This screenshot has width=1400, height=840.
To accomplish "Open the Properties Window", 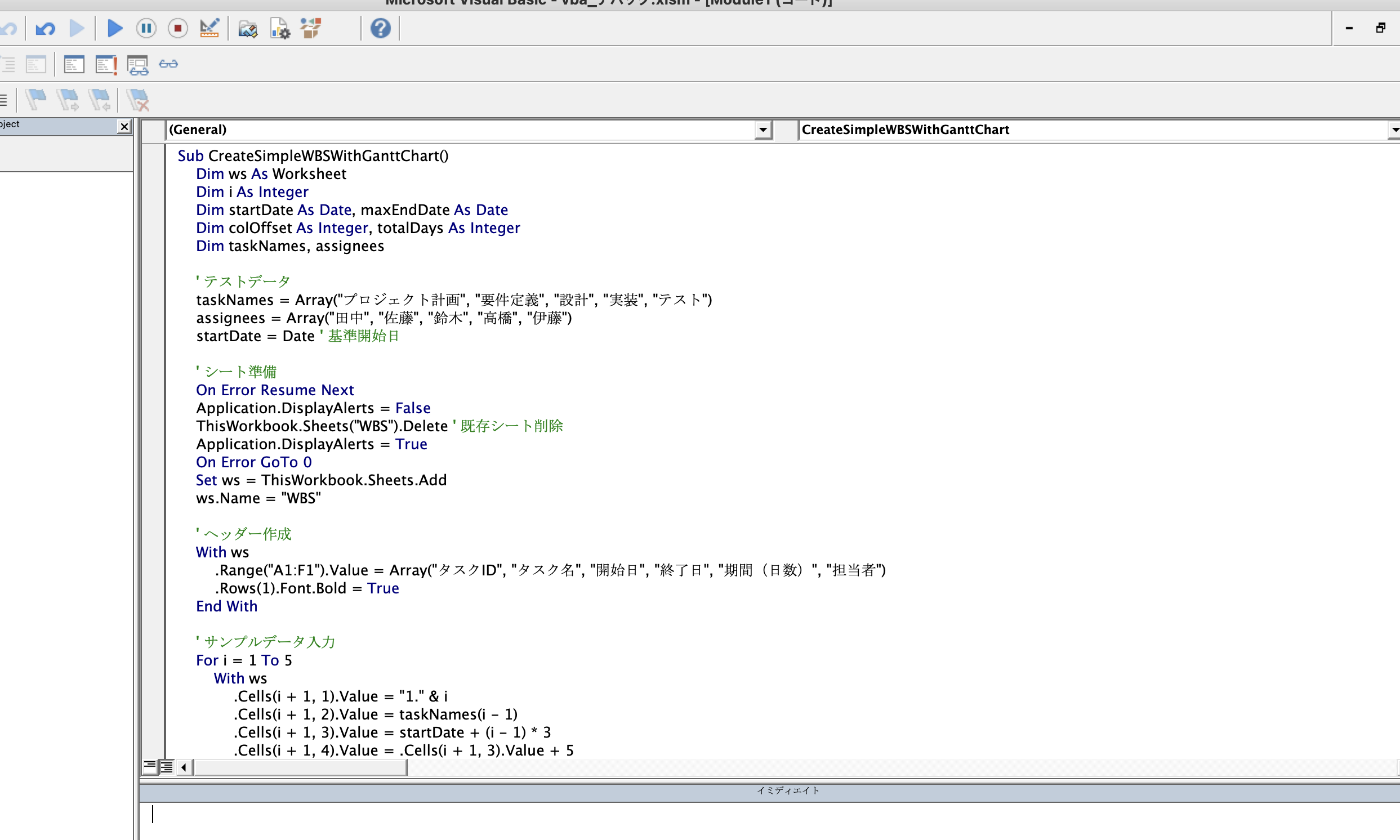I will pyautogui.click(x=279, y=28).
